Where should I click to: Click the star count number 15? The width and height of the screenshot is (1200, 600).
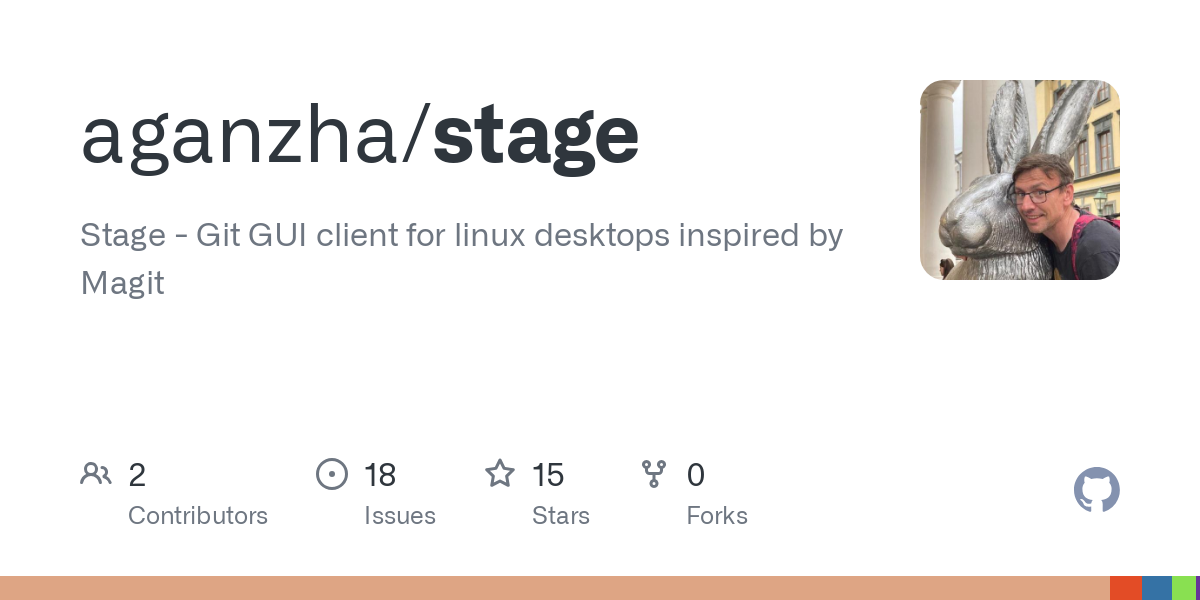coord(548,475)
